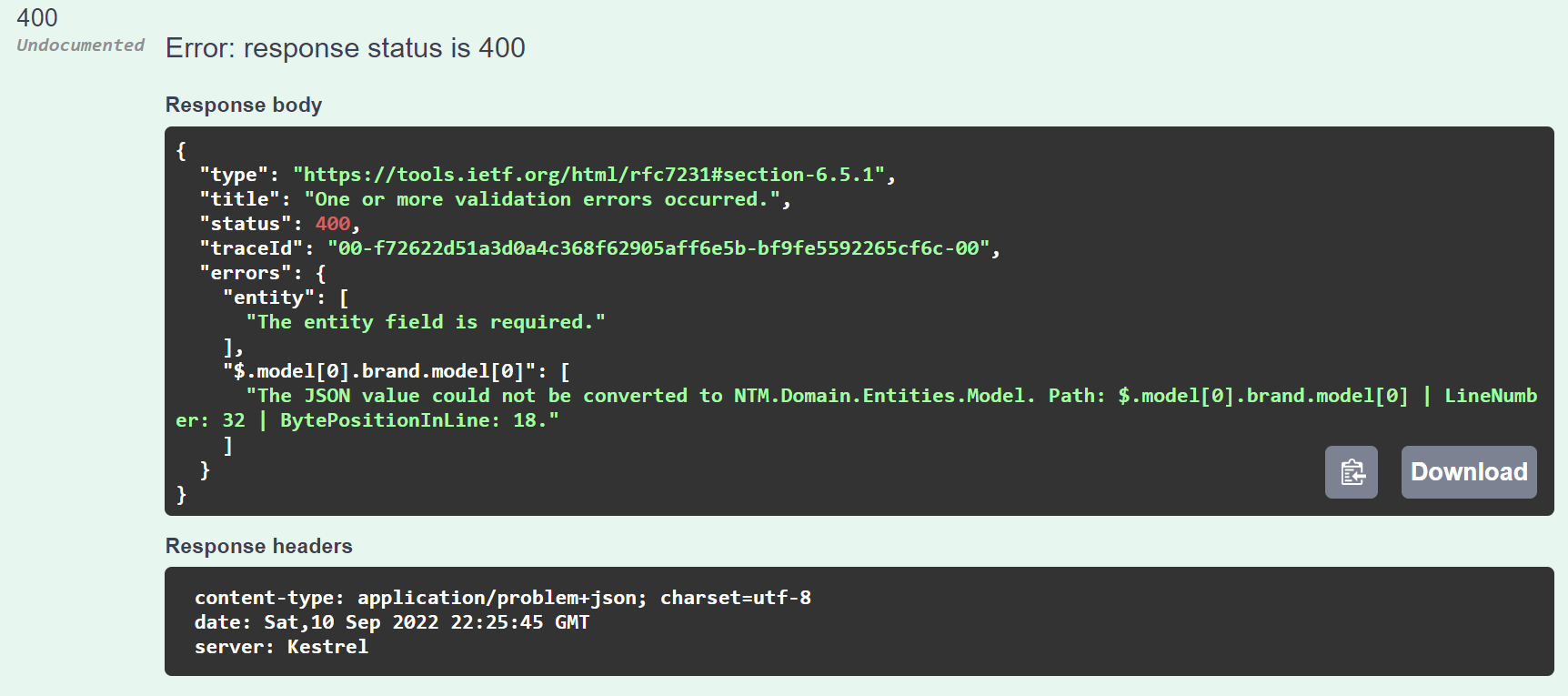The image size is (1568, 696).
Task: Click the Response headers heading
Action: [259, 546]
